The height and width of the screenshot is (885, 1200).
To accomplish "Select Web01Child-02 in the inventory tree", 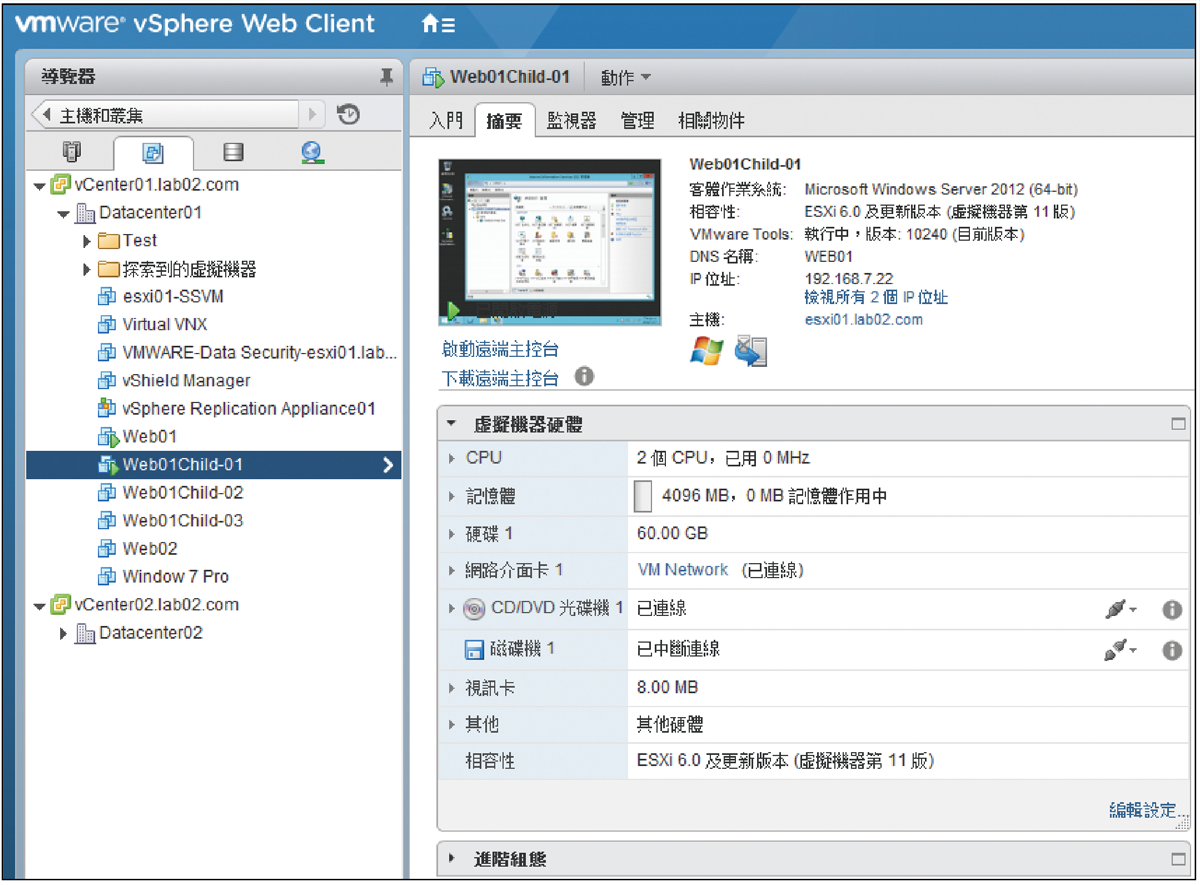I will [183, 493].
